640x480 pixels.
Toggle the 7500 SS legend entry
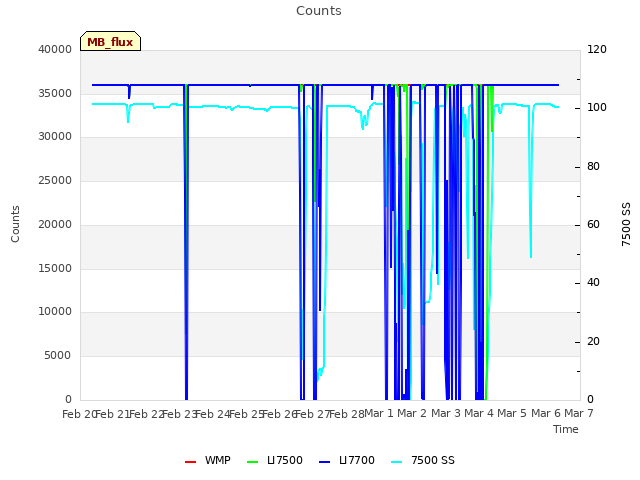click(423, 460)
